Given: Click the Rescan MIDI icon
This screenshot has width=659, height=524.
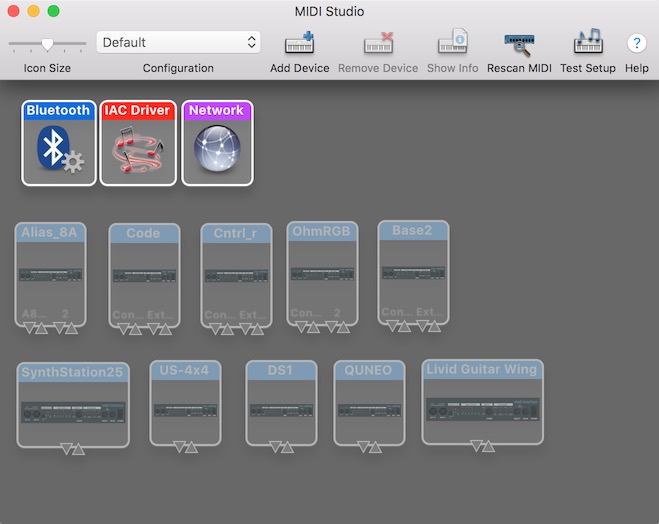Looking at the screenshot, I should point(519,44).
